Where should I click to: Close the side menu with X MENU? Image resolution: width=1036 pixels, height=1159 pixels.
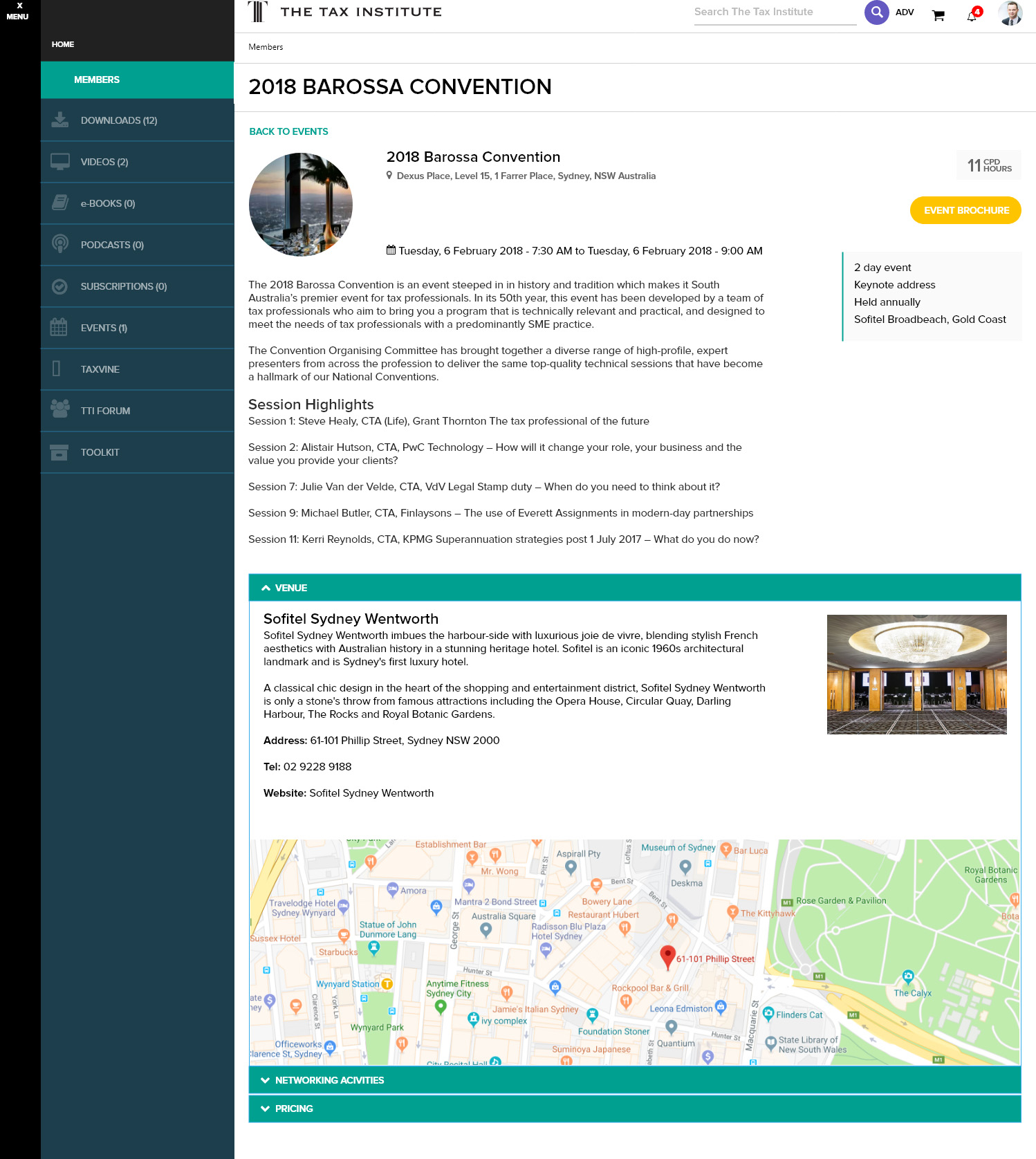pyautogui.click(x=18, y=11)
